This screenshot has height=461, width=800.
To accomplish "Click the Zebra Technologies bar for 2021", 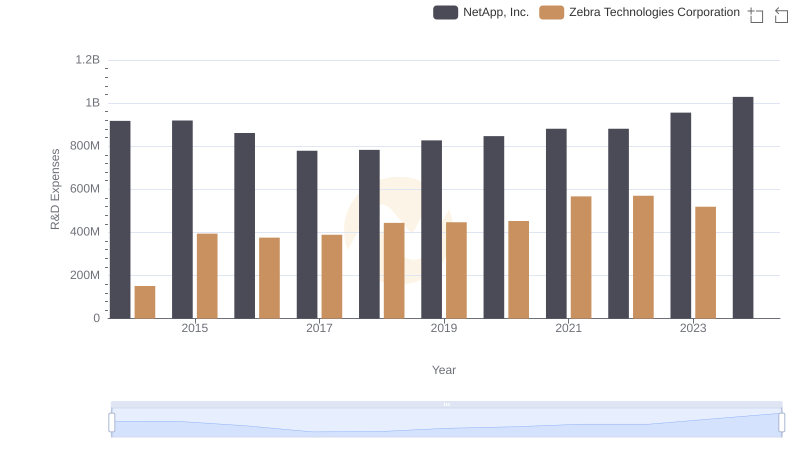I will pyautogui.click(x=581, y=257).
